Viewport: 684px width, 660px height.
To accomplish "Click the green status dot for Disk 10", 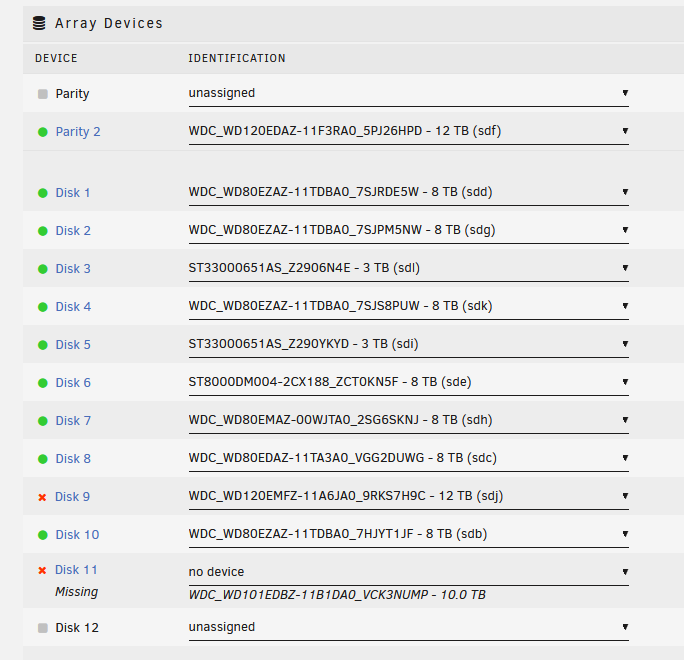I will (43, 534).
